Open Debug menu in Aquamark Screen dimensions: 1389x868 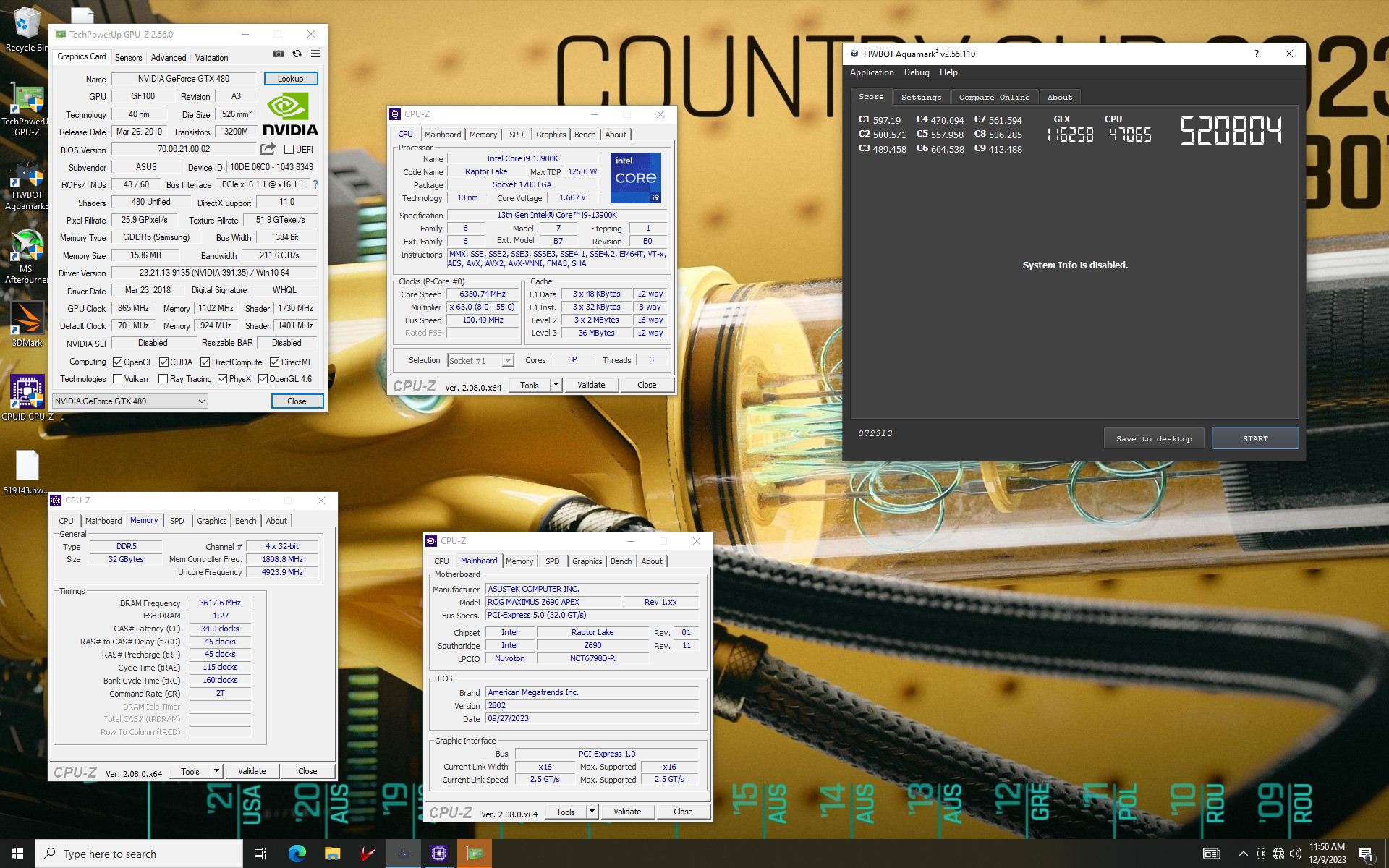pyautogui.click(x=917, y=72)
